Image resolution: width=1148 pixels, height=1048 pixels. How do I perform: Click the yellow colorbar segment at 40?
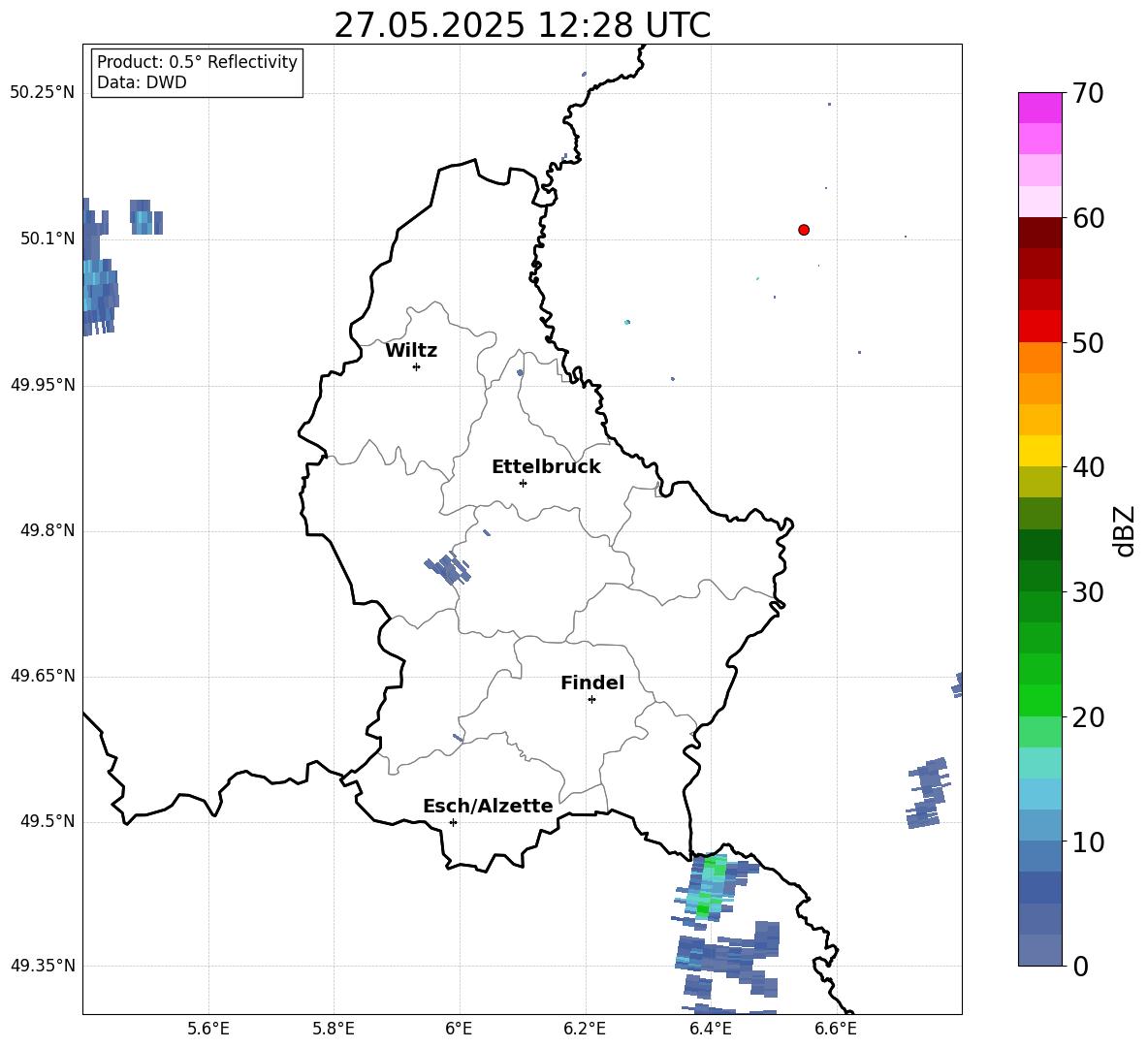(x=1039, y=451)
